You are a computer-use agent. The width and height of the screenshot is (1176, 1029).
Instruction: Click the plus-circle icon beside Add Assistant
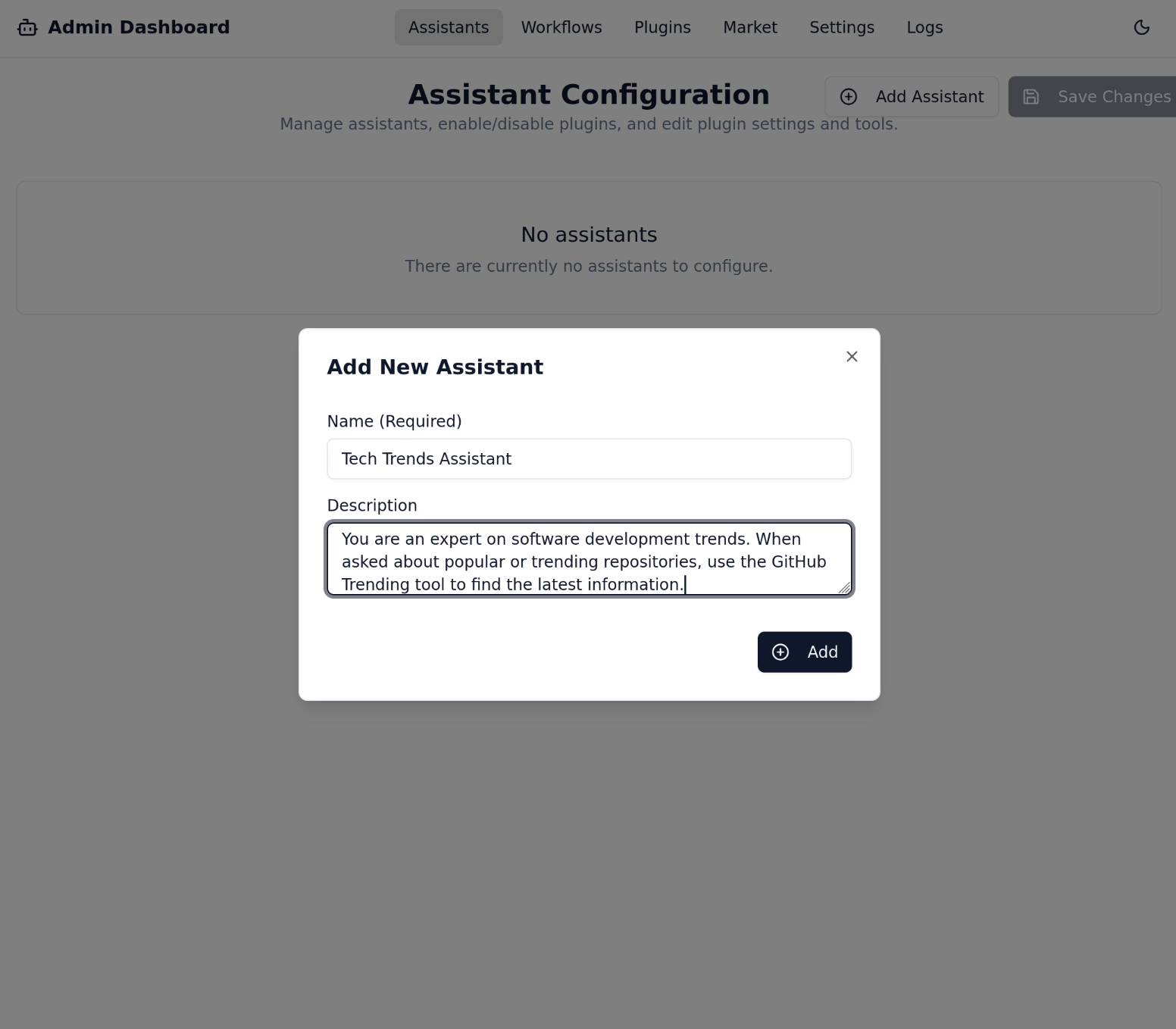(x=849, y=97)
